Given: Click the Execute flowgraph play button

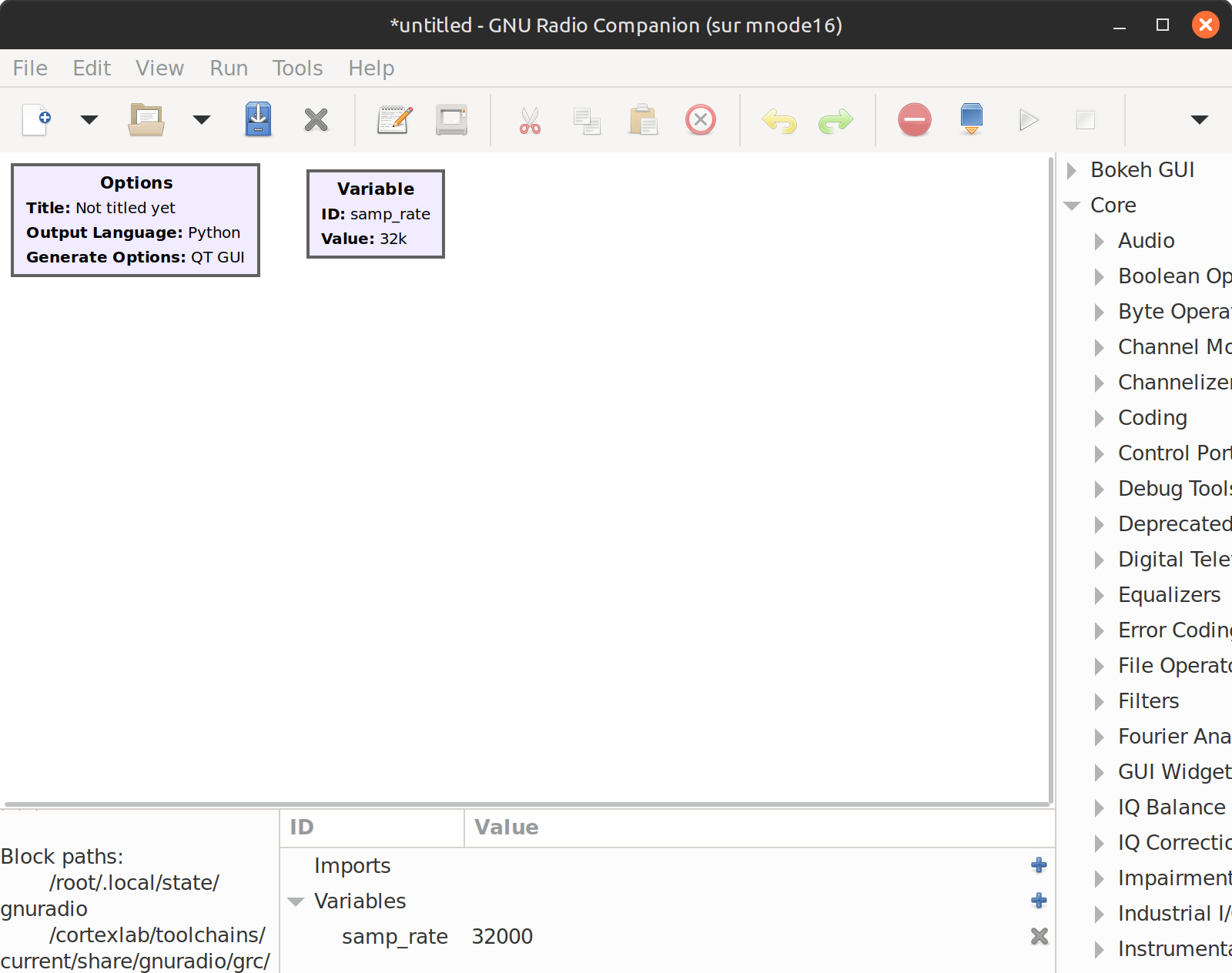Looking at the screenshot, I should [1028, 120].
